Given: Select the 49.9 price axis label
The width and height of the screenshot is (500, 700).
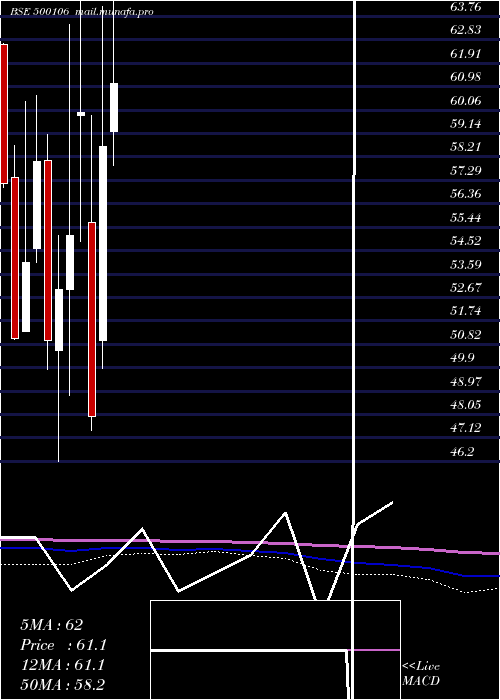Looking at the screenshot, I should tap(462, 358).
